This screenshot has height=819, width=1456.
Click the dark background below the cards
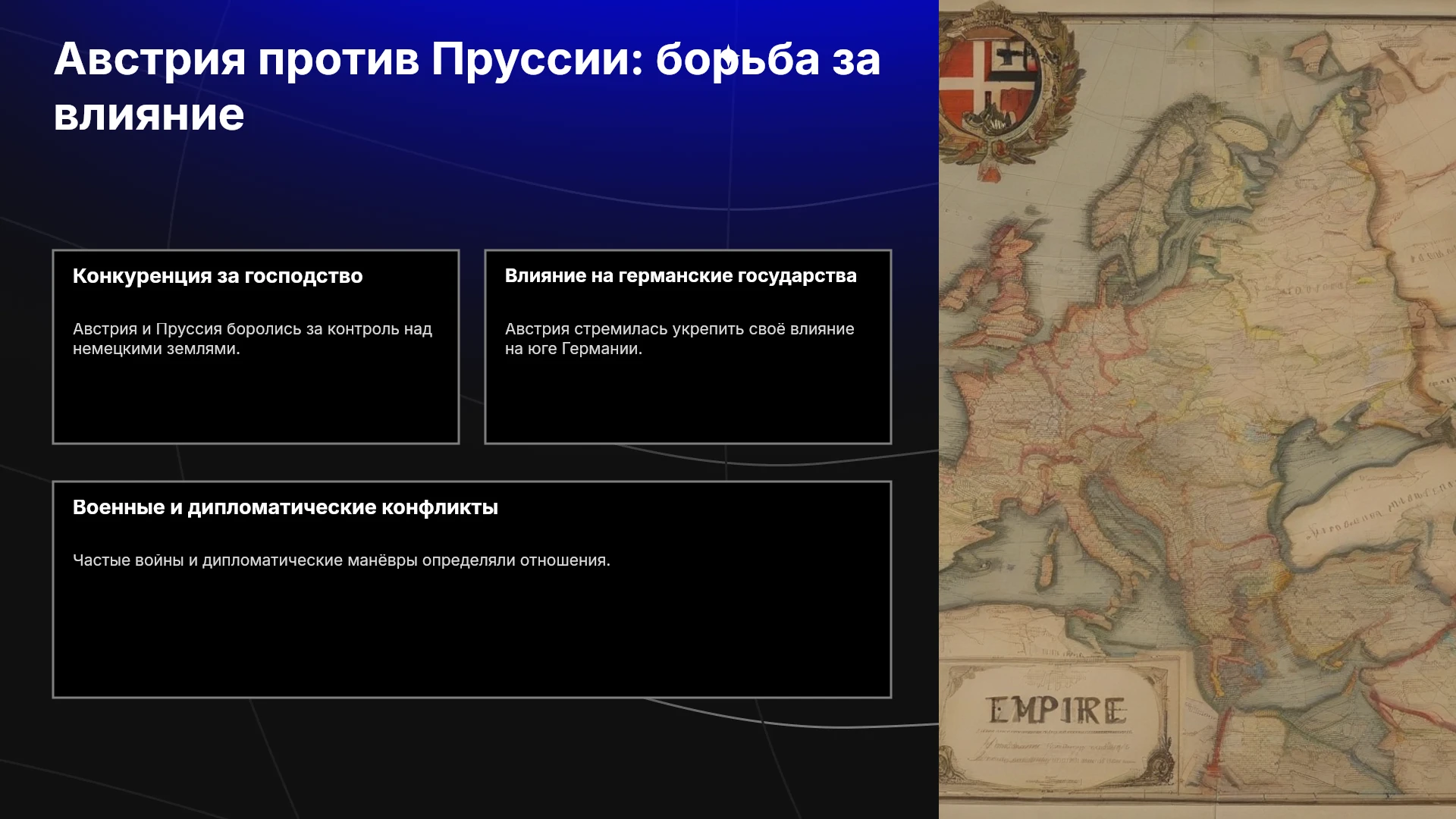coord(470,758)
